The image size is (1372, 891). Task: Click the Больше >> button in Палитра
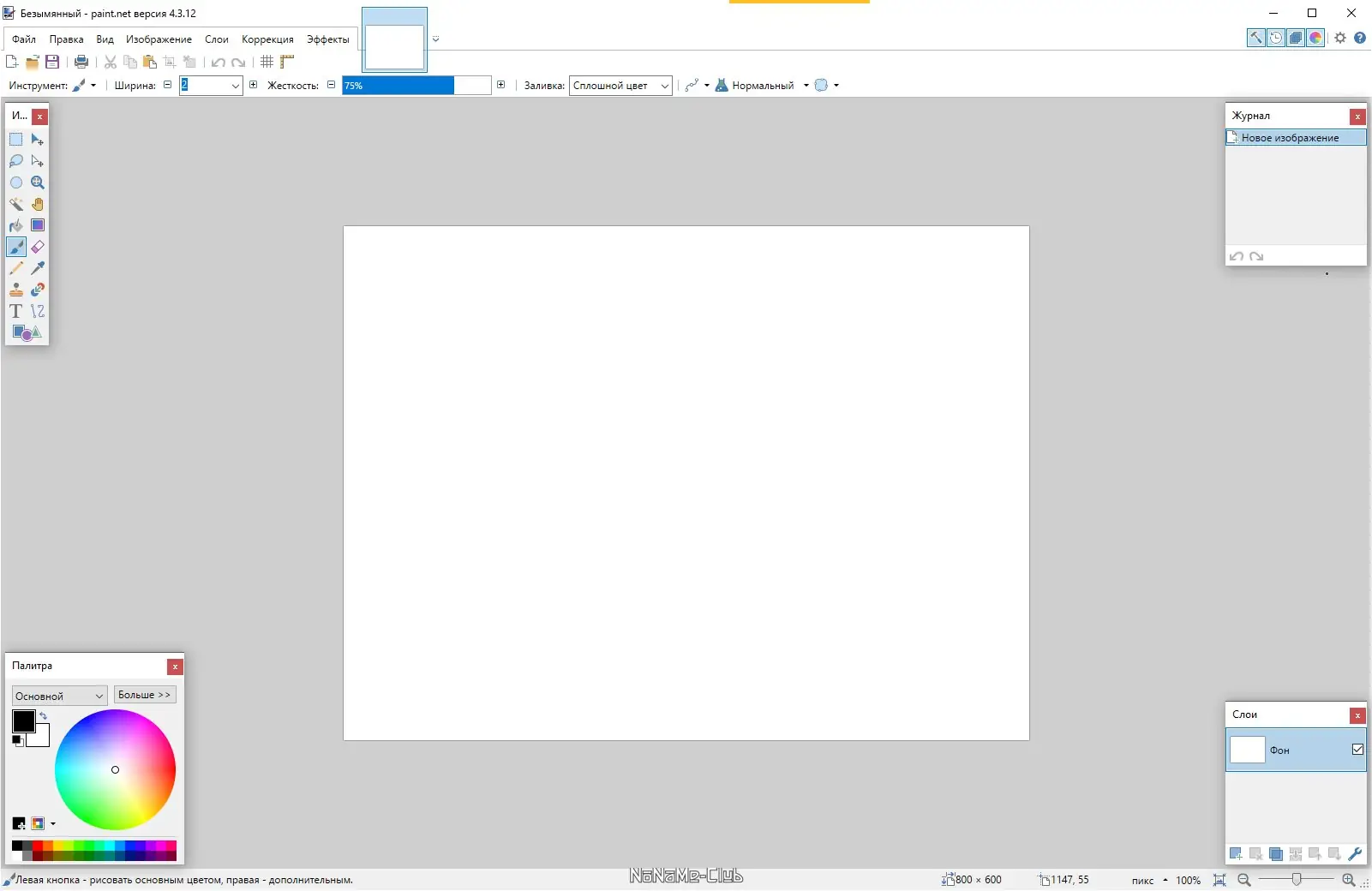click(x=145, y=695)
